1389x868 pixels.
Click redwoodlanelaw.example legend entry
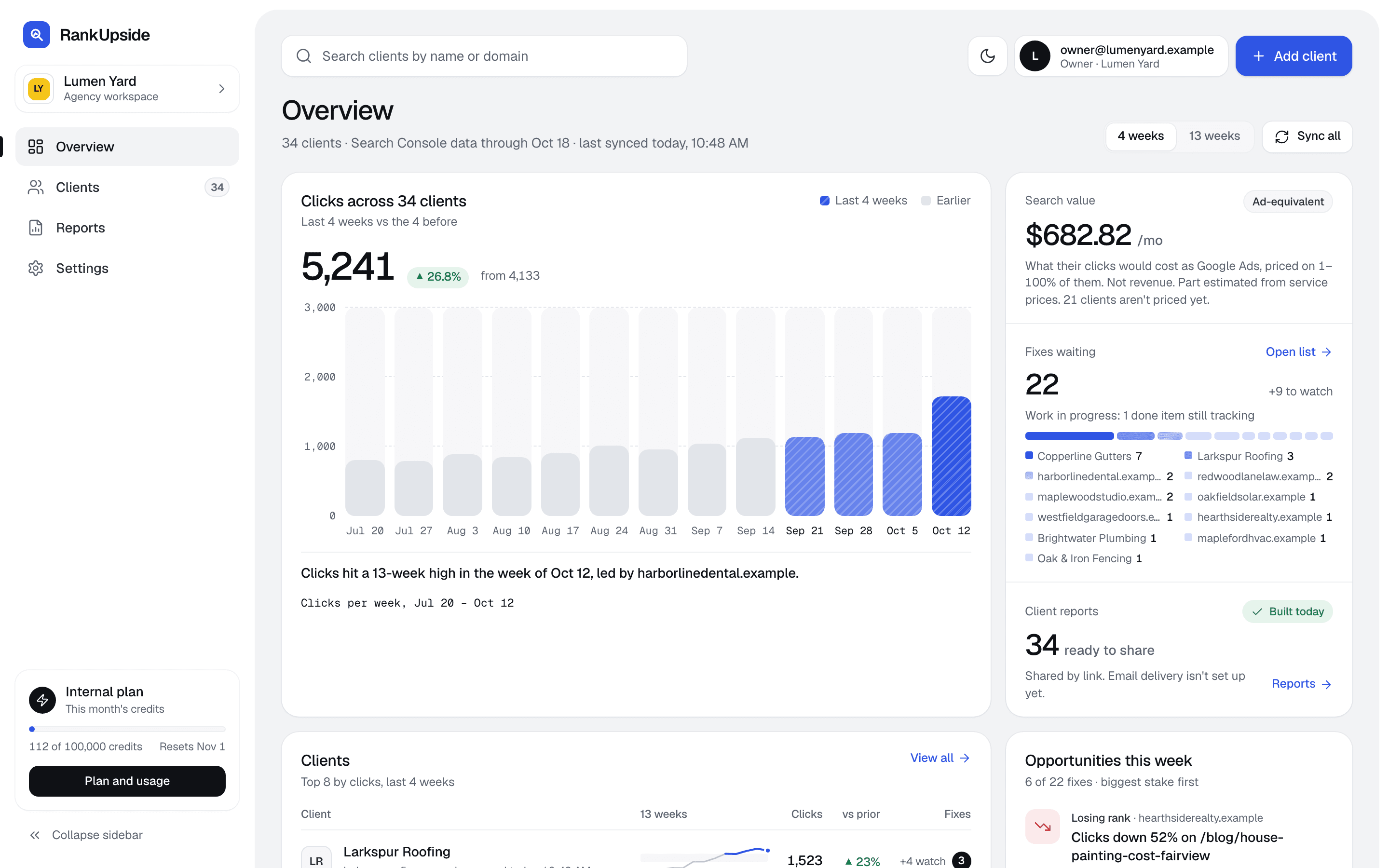tap(1258, 476)
